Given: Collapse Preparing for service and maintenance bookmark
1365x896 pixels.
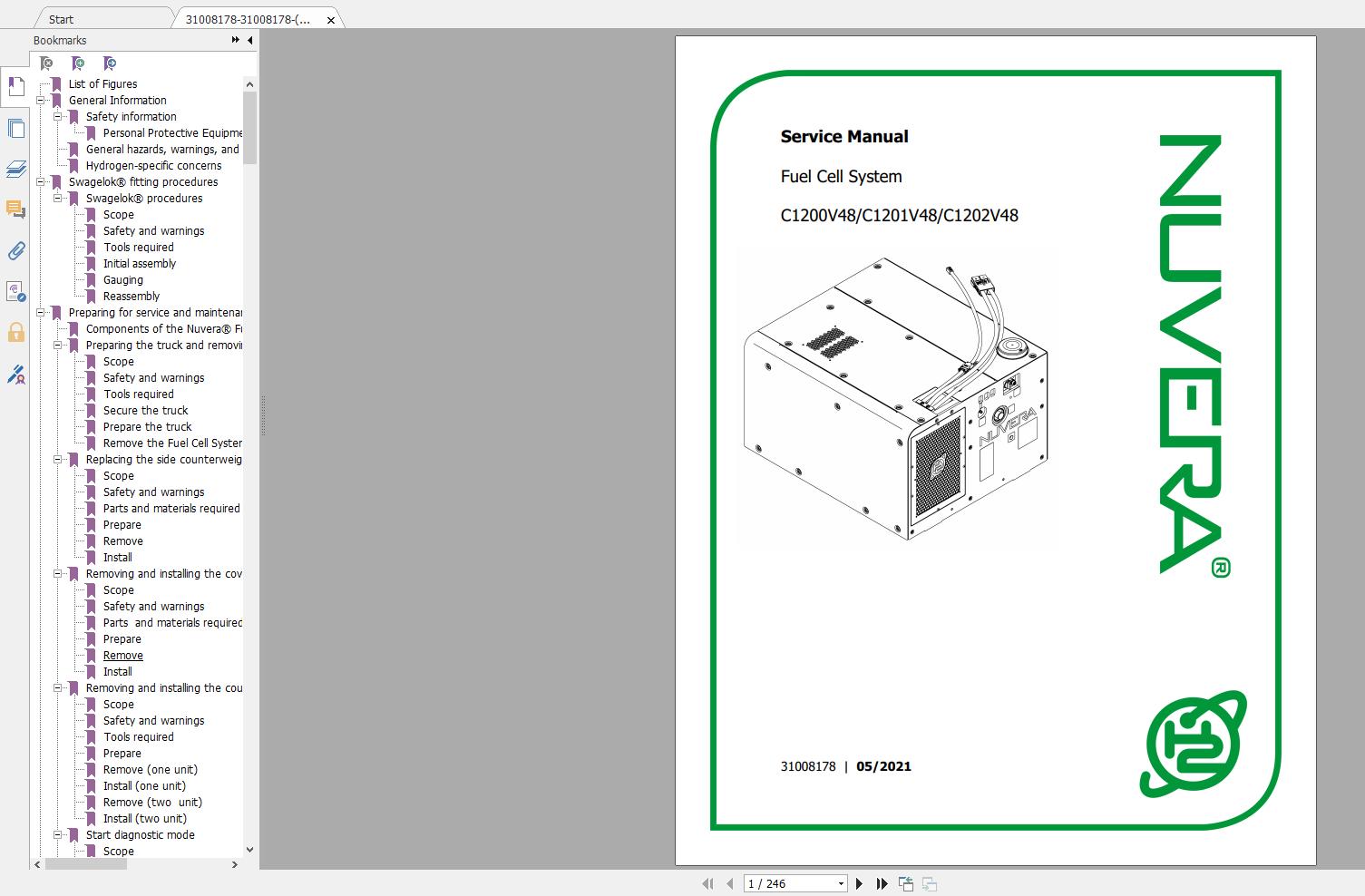Looking at the screenshot, I should point(41,313).
